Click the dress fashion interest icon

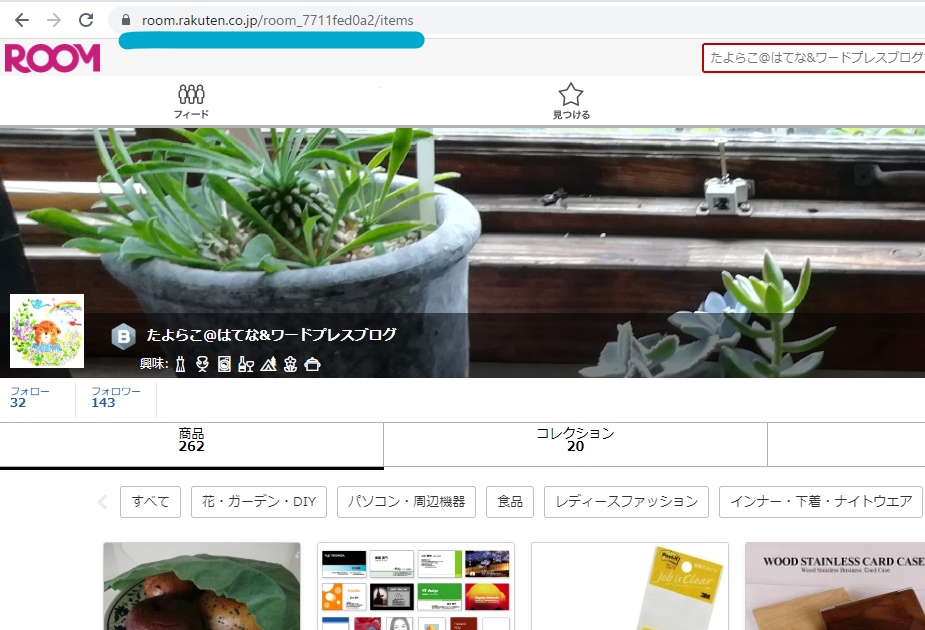point(181,364)
